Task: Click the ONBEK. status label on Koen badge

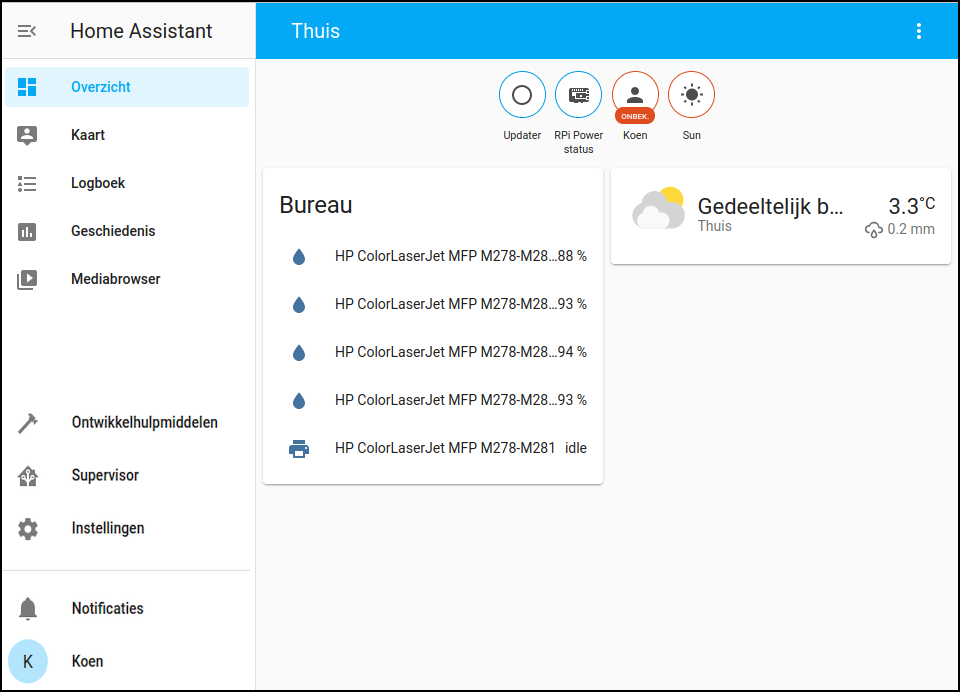Action: (635, 116)
